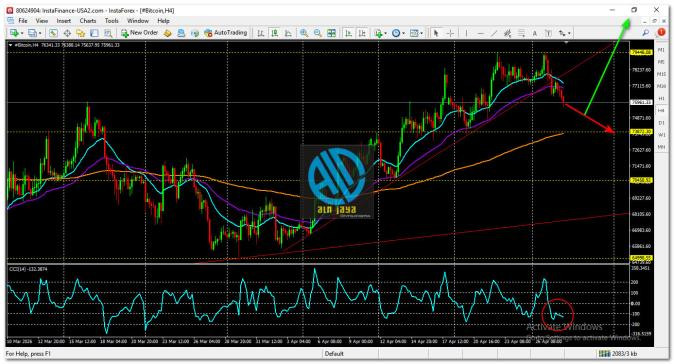Select the H4 timeframe button

[661, 110]
